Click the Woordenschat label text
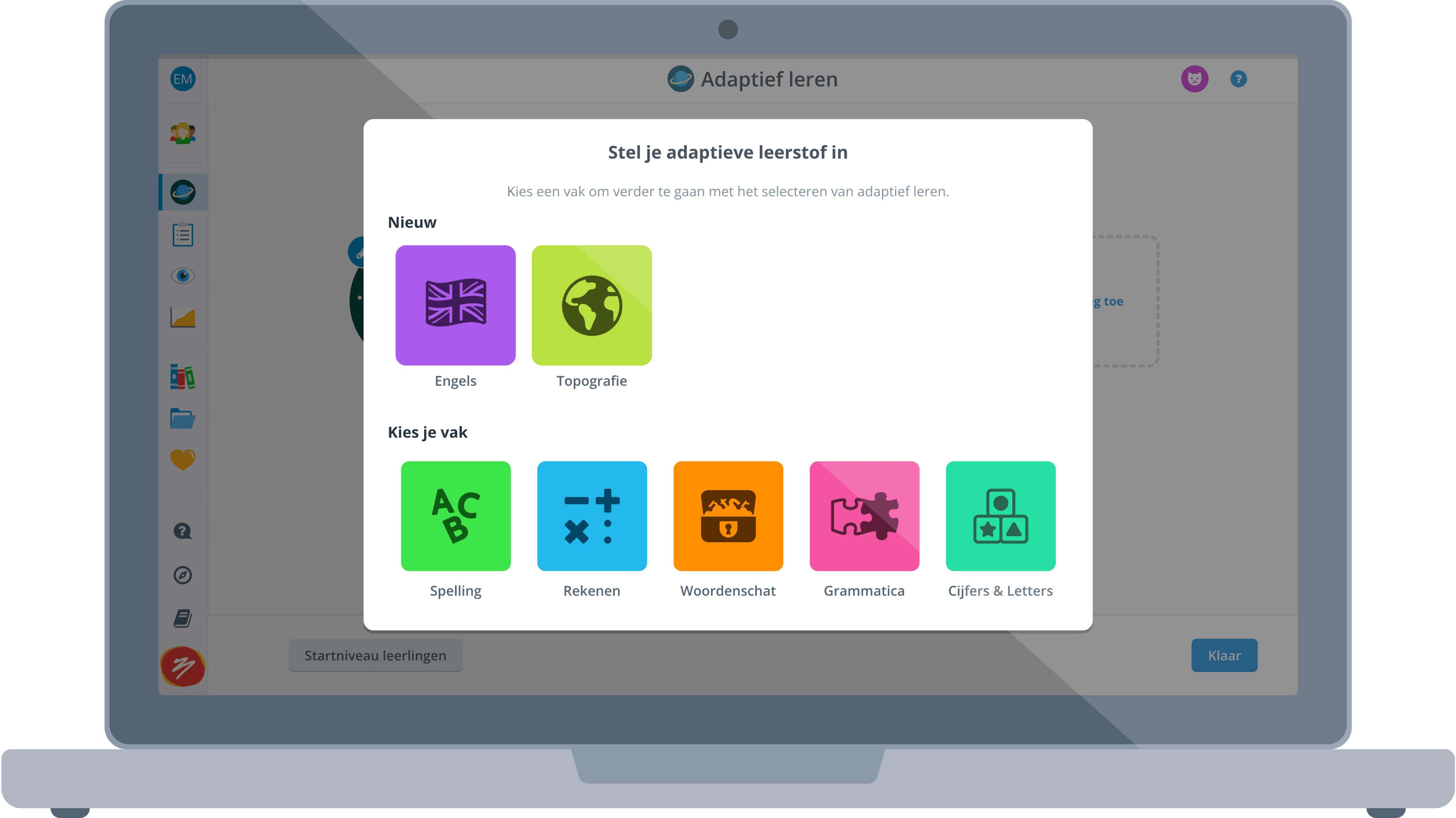 [x=728, y=591]
